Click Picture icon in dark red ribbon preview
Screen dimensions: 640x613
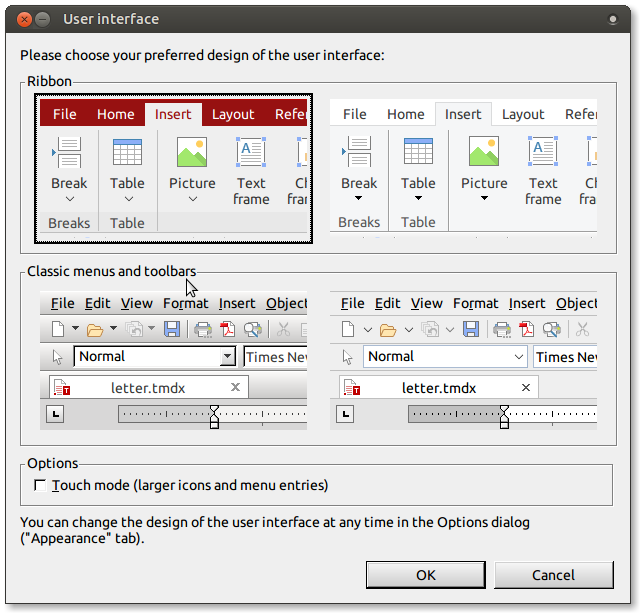[191, 152]
